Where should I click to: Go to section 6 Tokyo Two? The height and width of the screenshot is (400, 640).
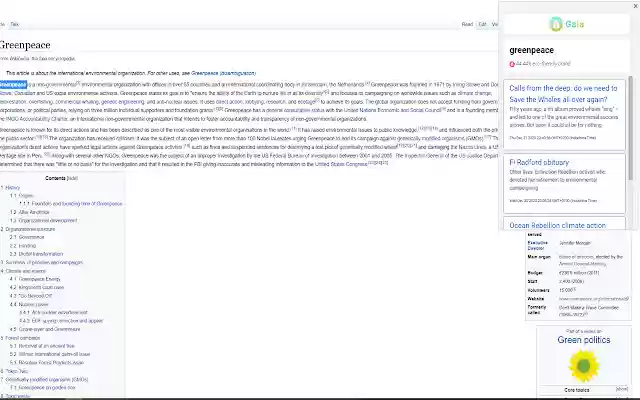coord(14,371)
